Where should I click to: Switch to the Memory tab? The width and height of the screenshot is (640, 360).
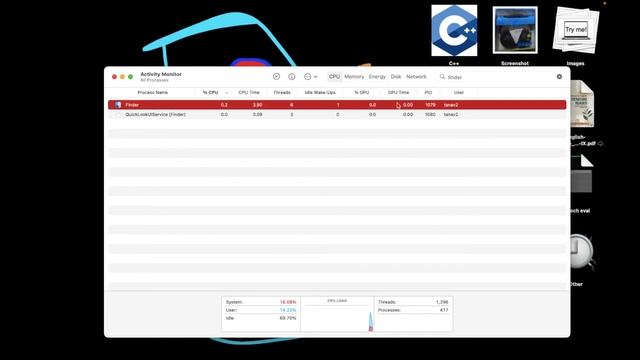[x=354, y=77]
